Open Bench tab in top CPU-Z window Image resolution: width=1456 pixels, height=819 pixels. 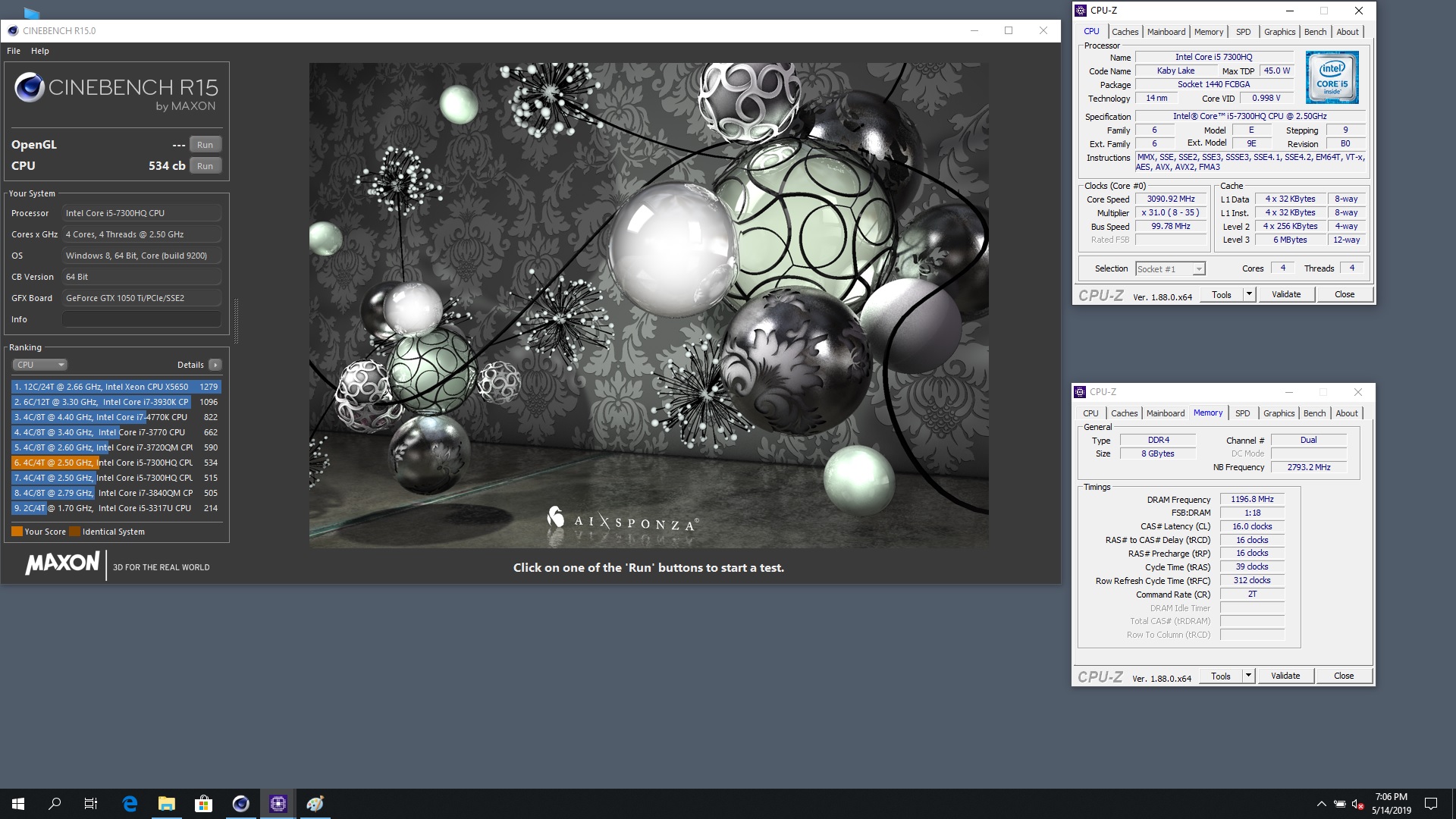(x=1316, y=32)
